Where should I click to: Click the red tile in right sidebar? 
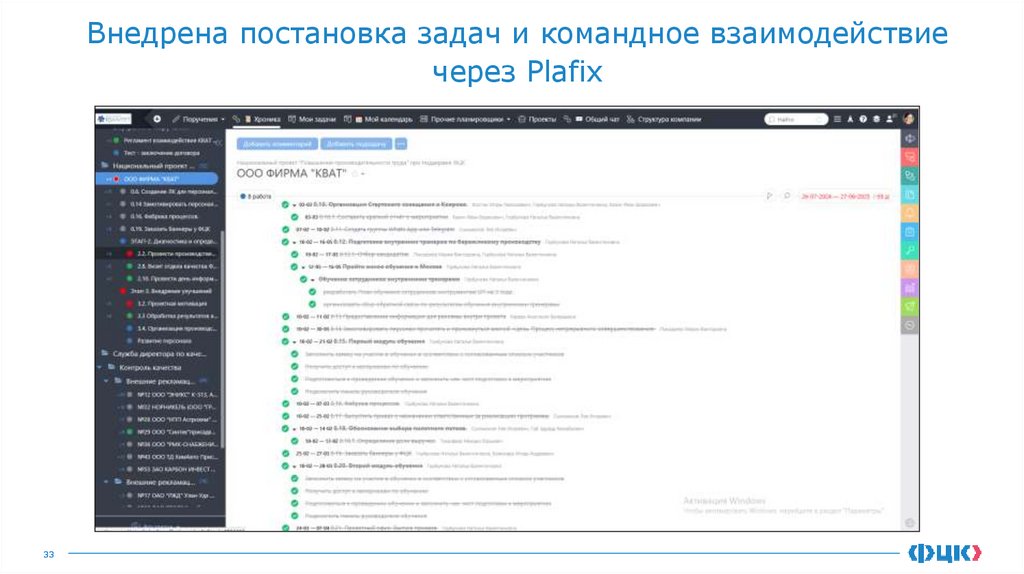pyautogui.click(x=910, y=157)
